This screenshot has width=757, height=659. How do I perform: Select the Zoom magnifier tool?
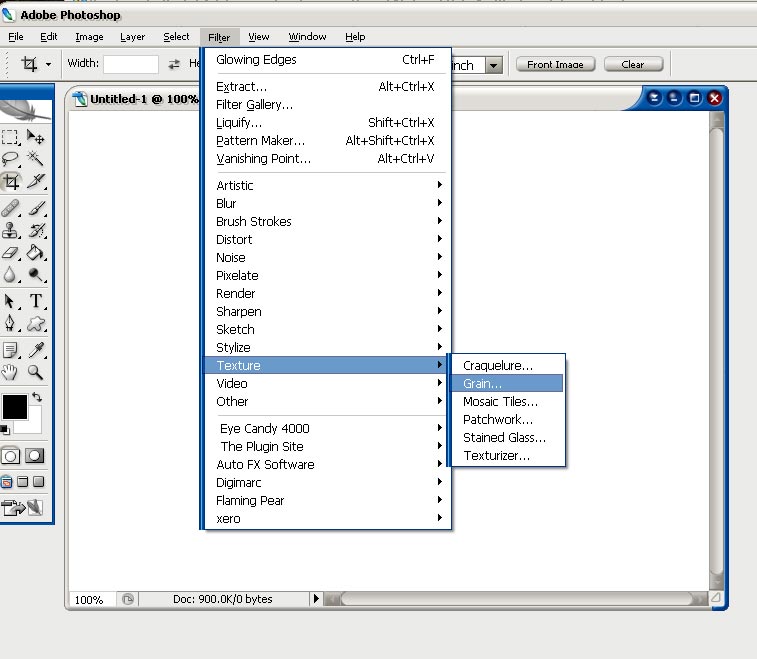36,373
